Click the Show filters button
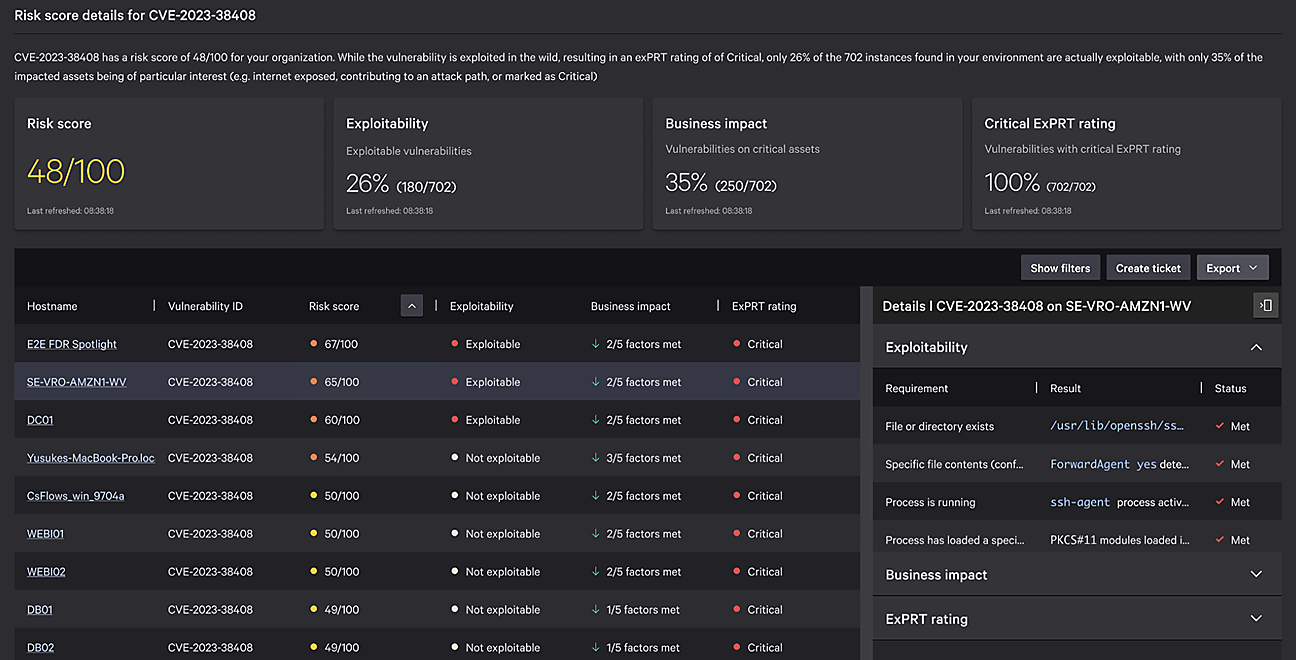 [1060, 268]
